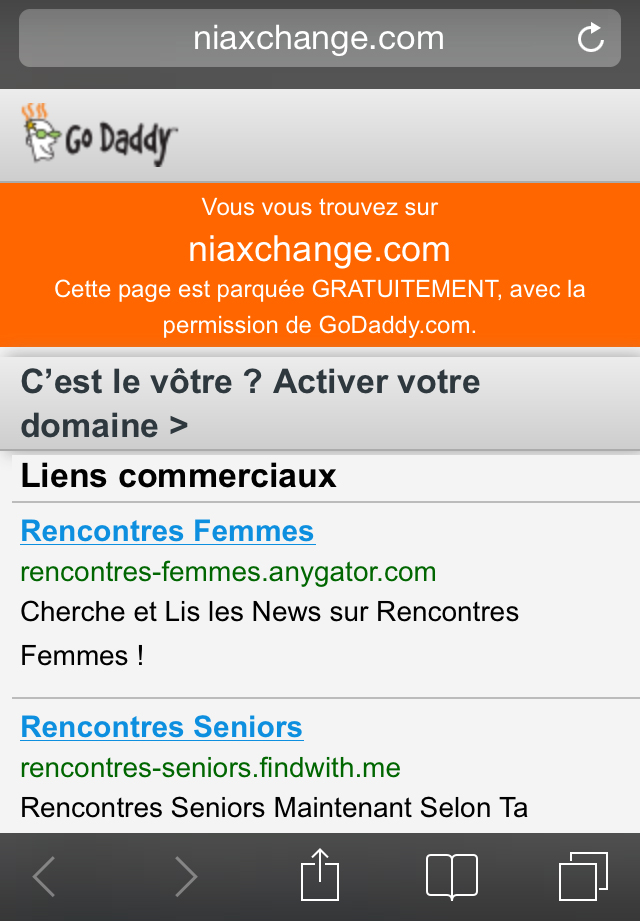Tap the "Vous vous trouvez sur" text

pos(319,208)
